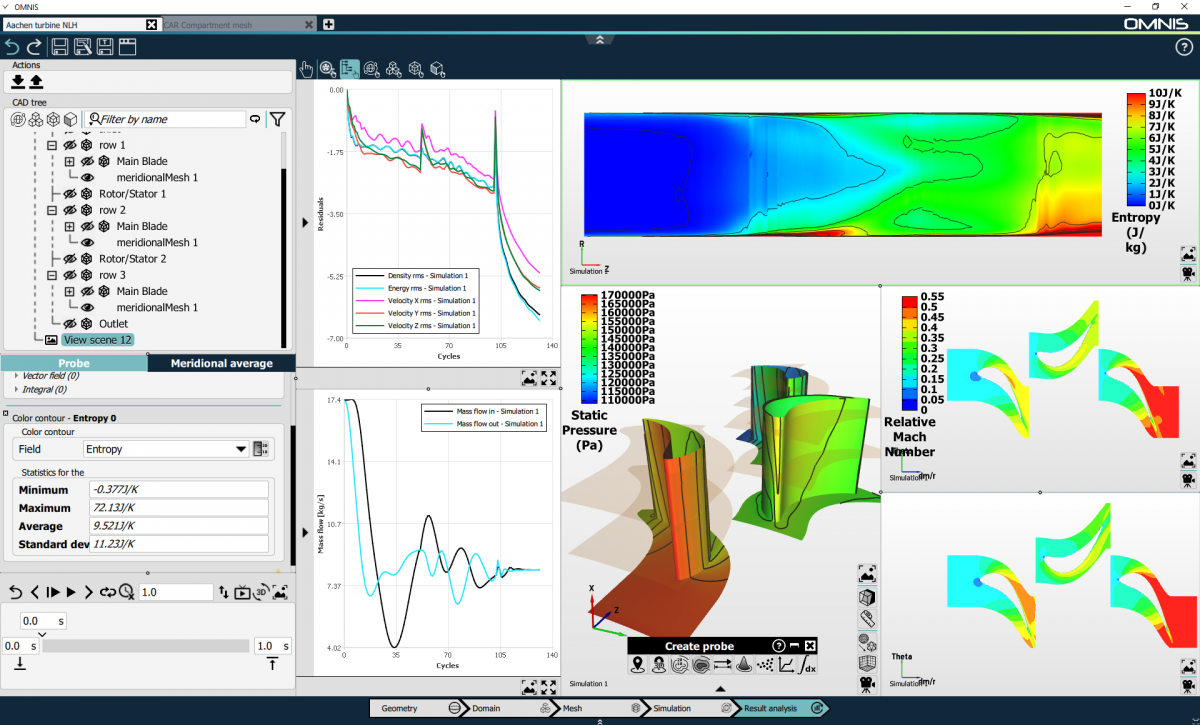Click the Filter by name search field

tap(167, 119)
